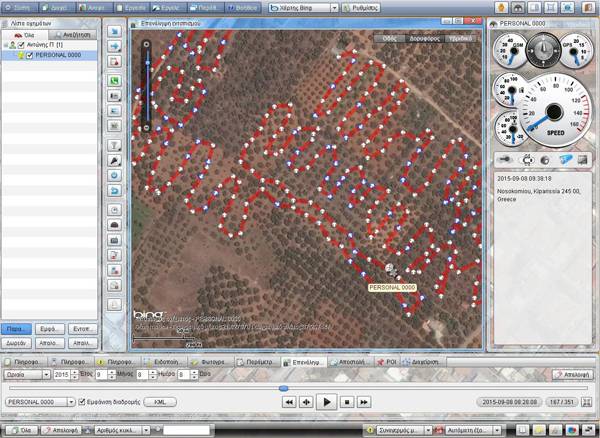This screenshot has height=438, width=600.
Task: Click the green phone call icon
Action: point(114,79)
